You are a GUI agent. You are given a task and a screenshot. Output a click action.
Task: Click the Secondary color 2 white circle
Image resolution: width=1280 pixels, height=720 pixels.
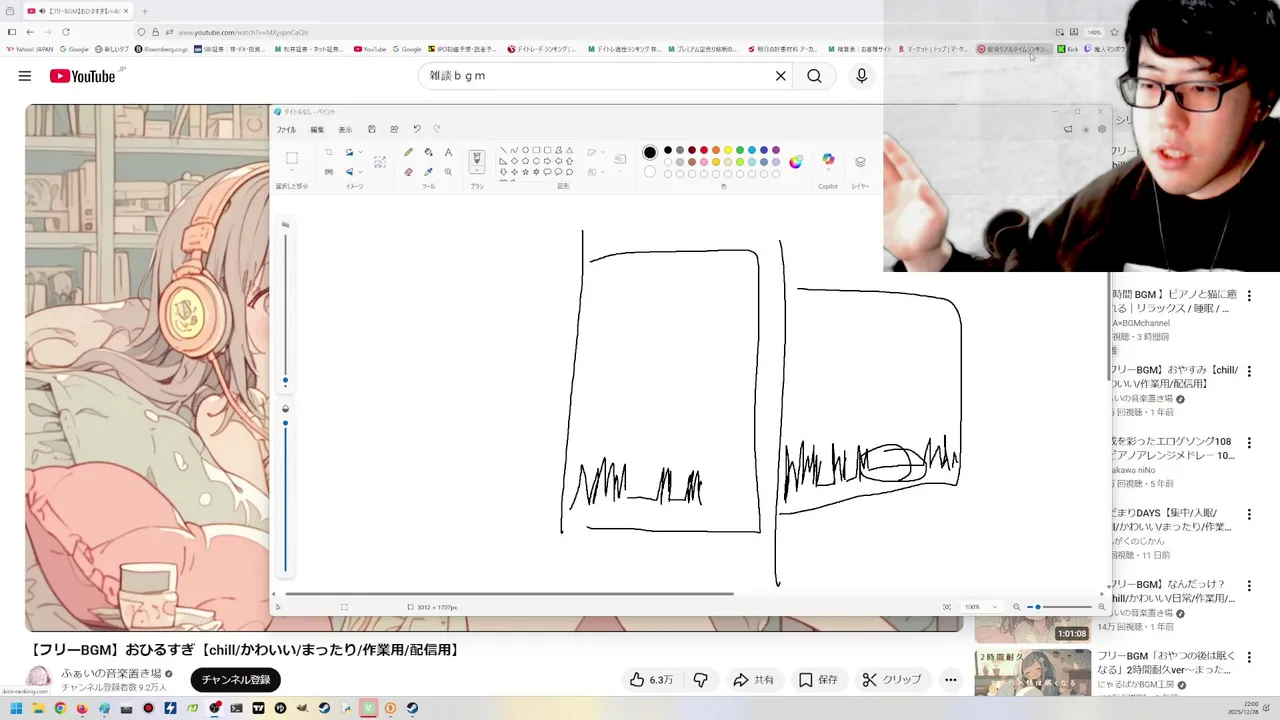click(650, 172)
